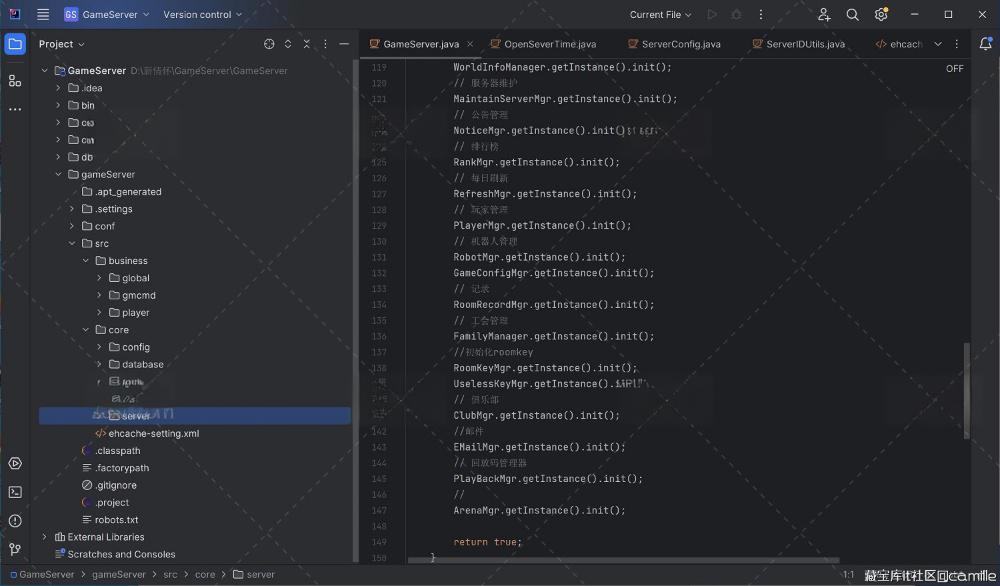The height and width of the screenshot is (586, 1000).
Task: Open ehcache-setting.xml in project tree
Action: (x=153, y=433)
